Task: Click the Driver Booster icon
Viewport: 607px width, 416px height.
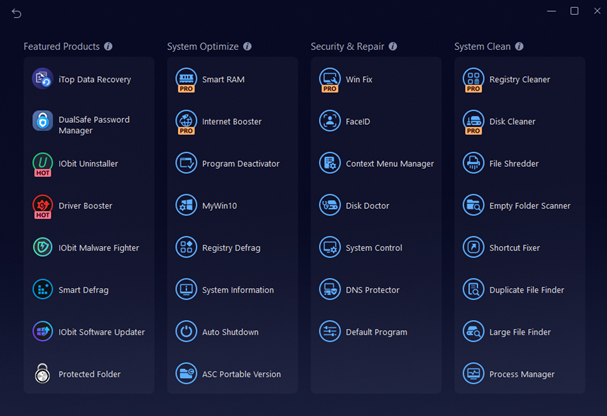Action: tap(42, 206)
